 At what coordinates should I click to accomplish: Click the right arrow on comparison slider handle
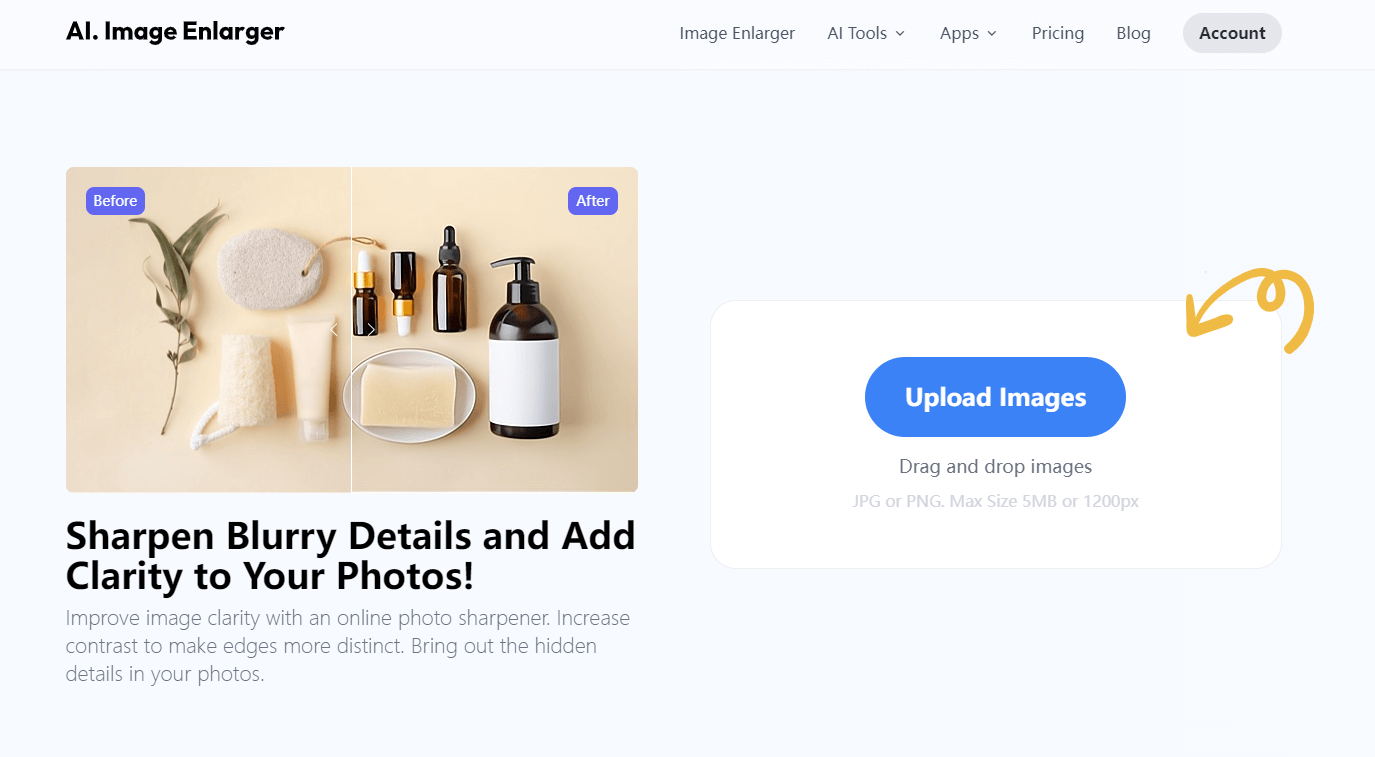tap(371, 329)
